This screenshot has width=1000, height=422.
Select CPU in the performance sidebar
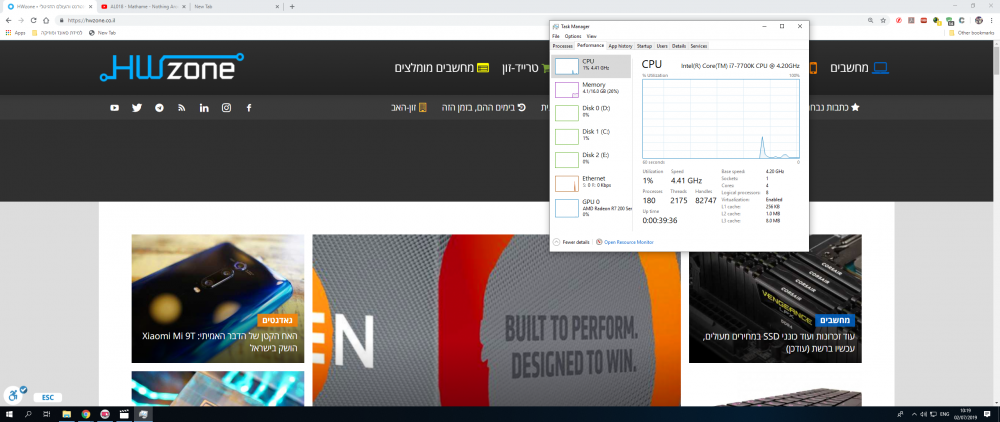click(x=591, y=66)
